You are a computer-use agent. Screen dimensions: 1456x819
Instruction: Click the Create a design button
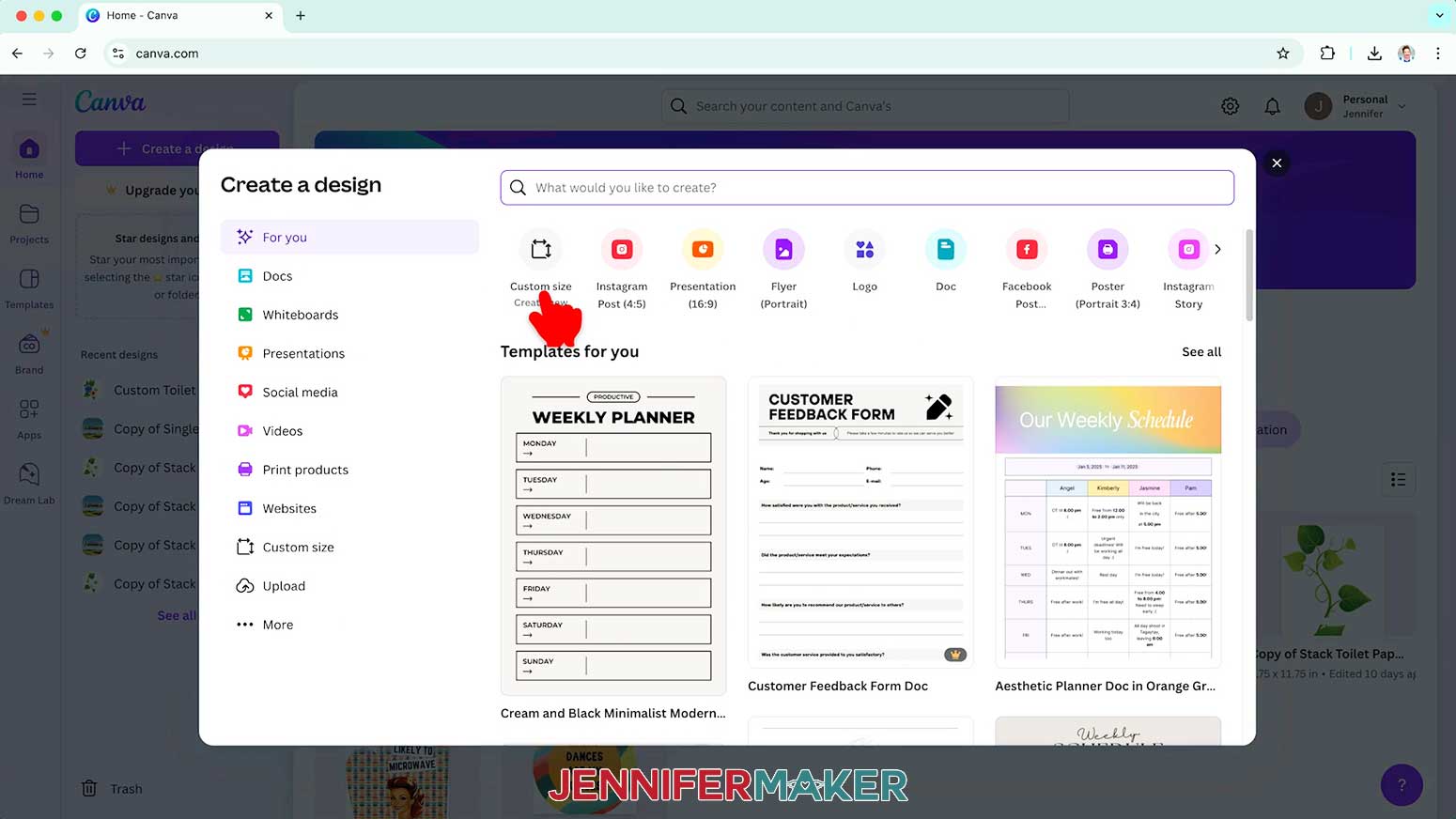(177, 148)
